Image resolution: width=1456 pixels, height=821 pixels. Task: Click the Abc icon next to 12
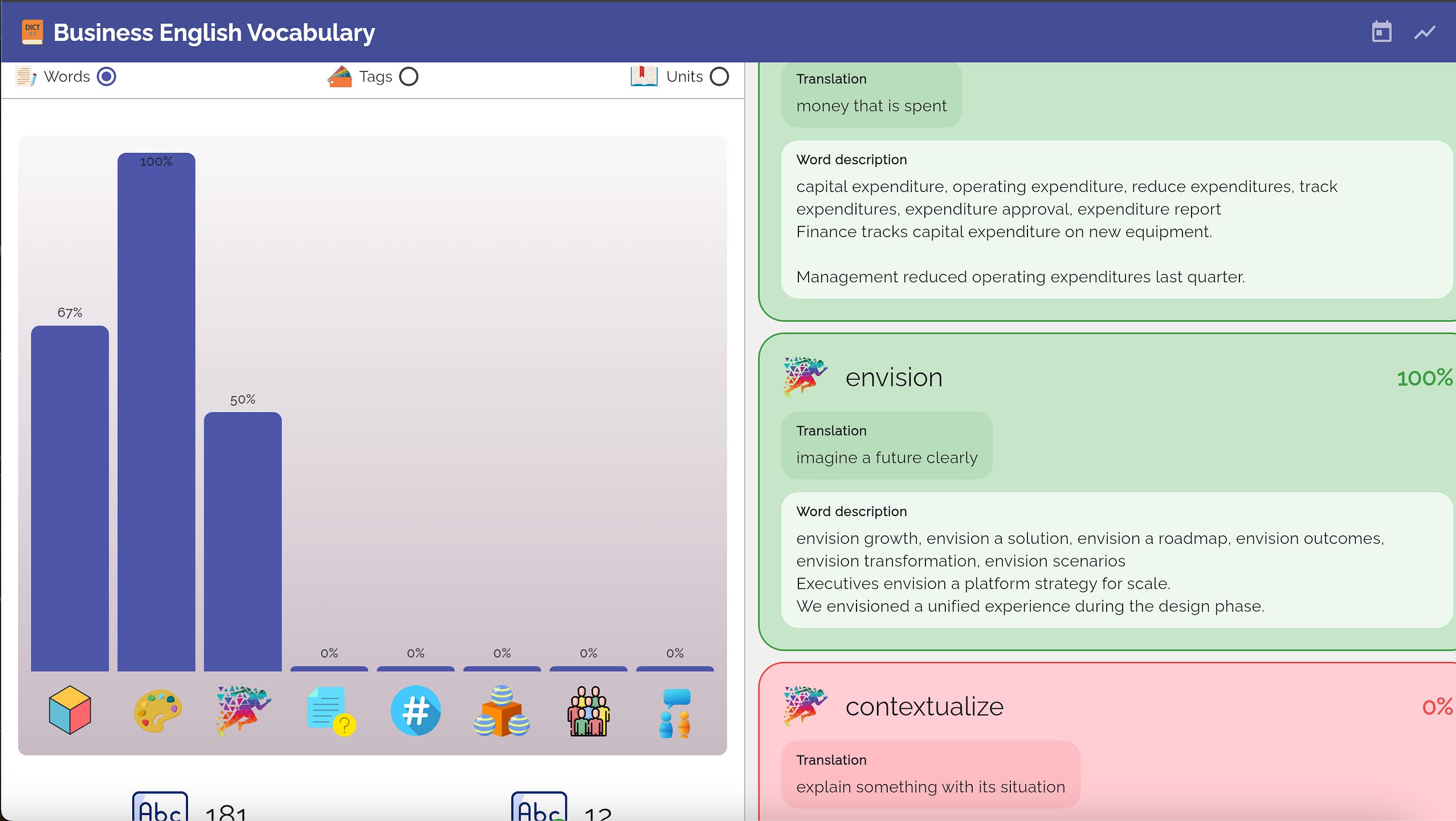[539, 806]
